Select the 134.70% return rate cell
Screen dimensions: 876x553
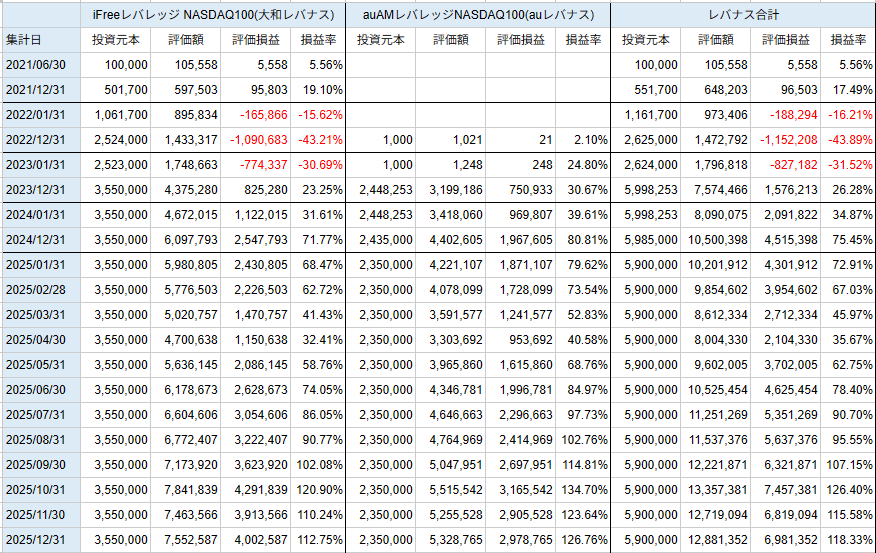(582, 490)
